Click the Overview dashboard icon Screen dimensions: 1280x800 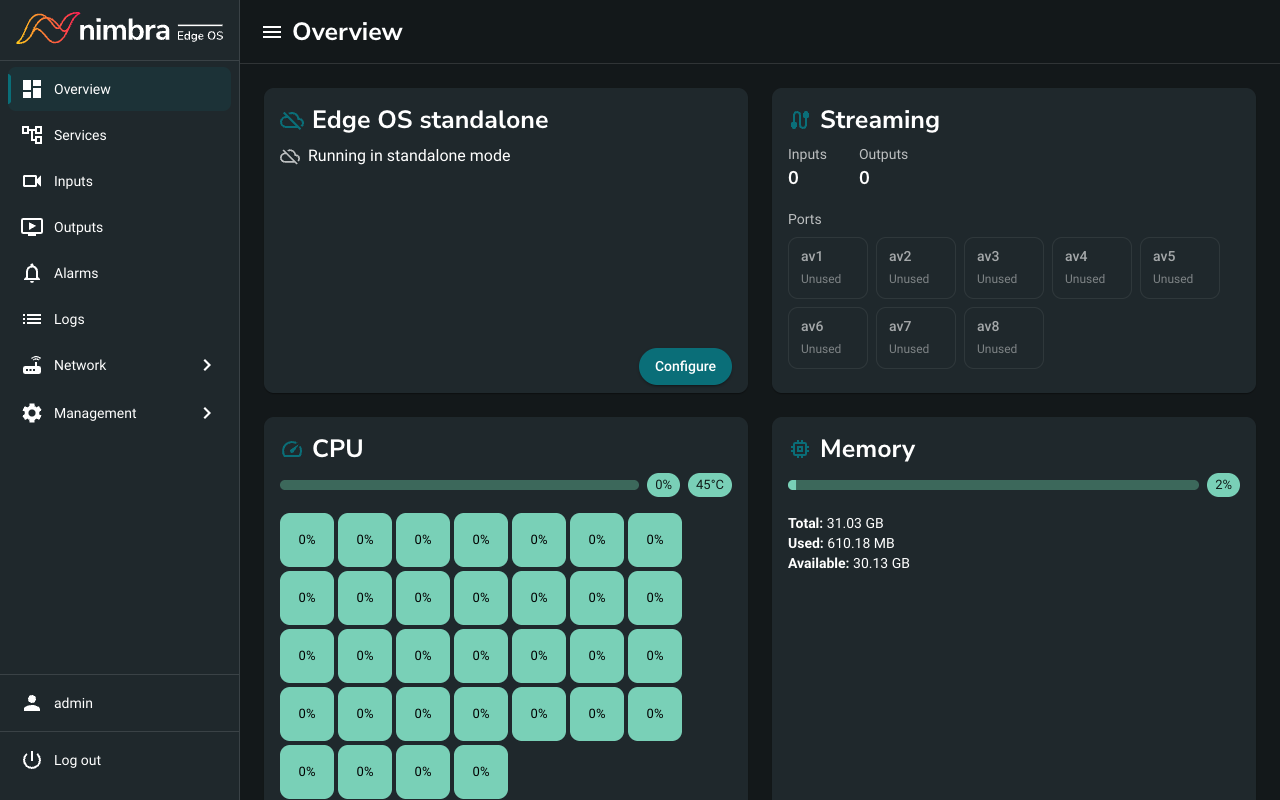tap(32, 89)
